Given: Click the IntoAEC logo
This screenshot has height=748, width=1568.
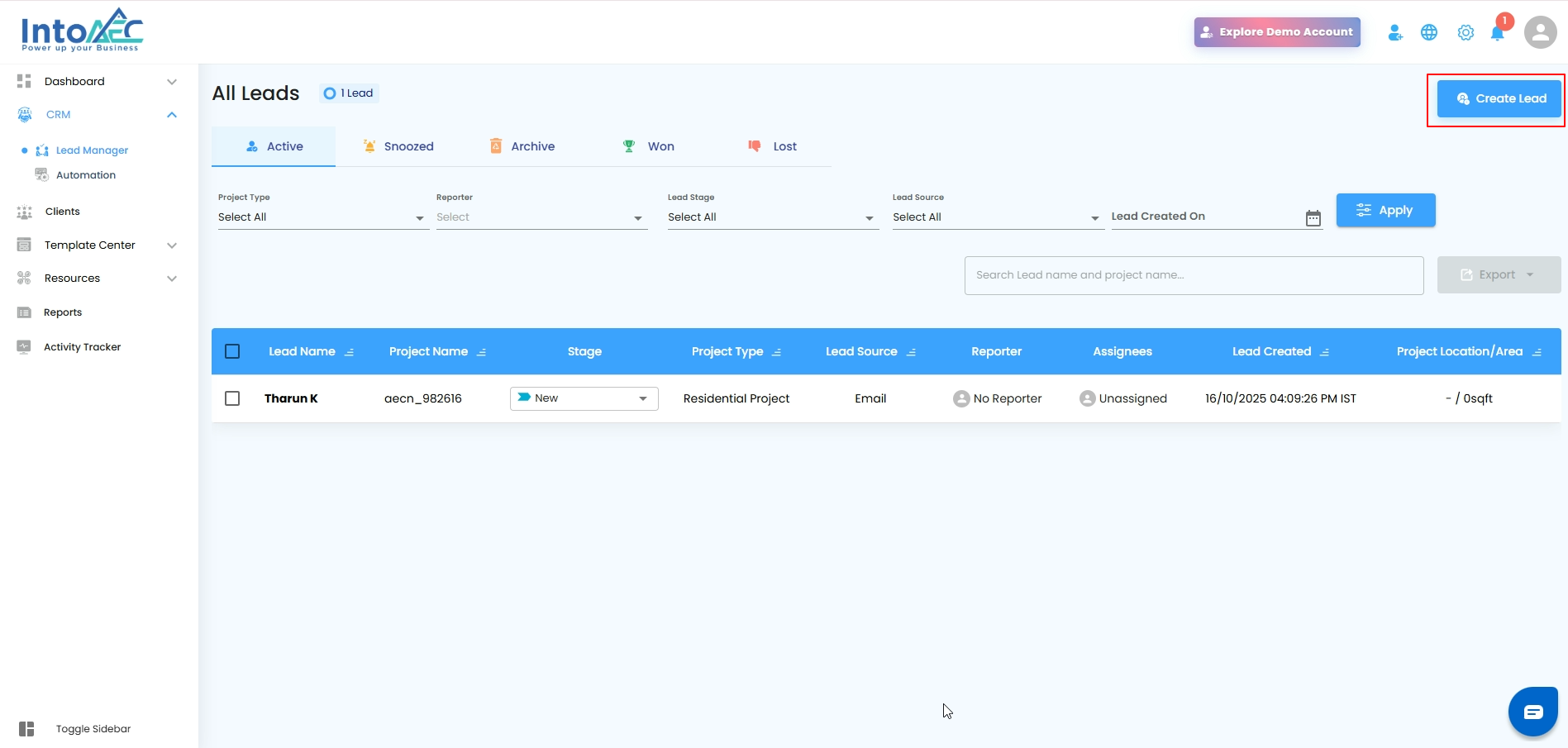Looking at the screenshot, I should pyautogui.click(x=82, y=31).
